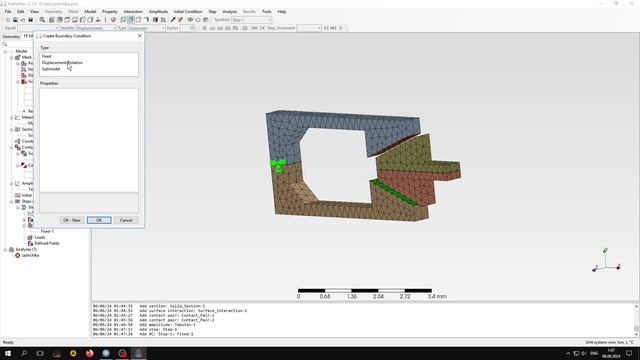Open the Model menu

90,11
